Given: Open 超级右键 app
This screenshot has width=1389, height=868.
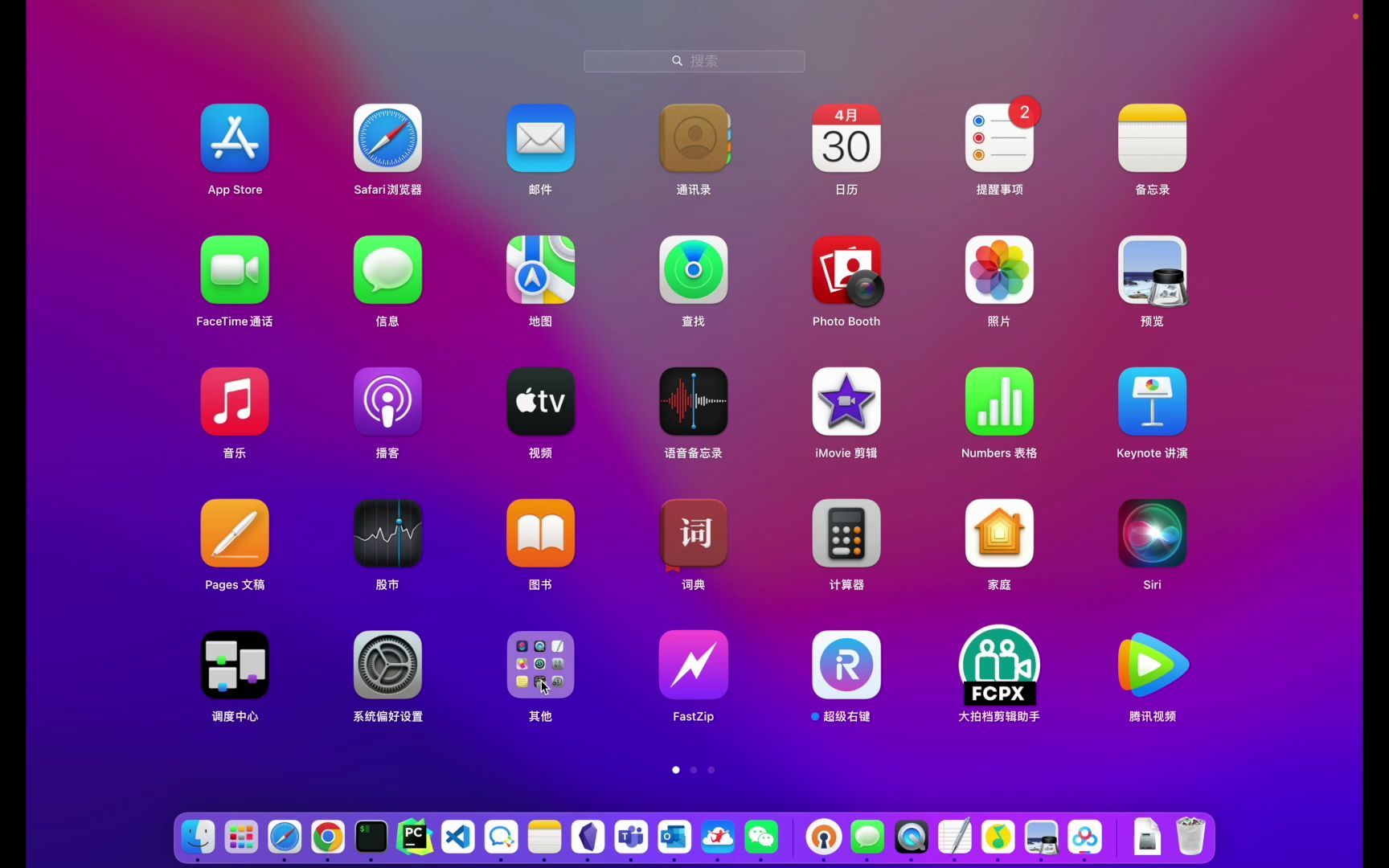Looking at the screenshot, I should pos(846,665).
